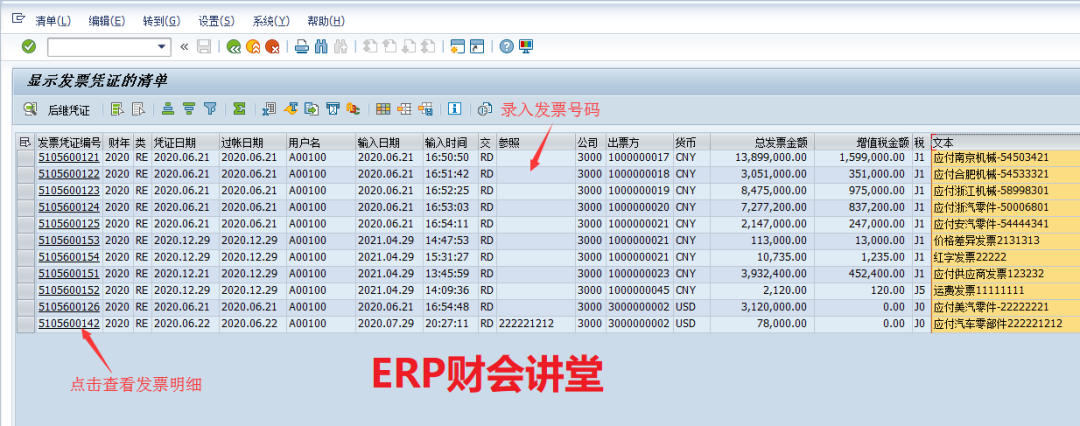Click into the command input field
This screenshot has height=426, width=1080.
(101, 46)
